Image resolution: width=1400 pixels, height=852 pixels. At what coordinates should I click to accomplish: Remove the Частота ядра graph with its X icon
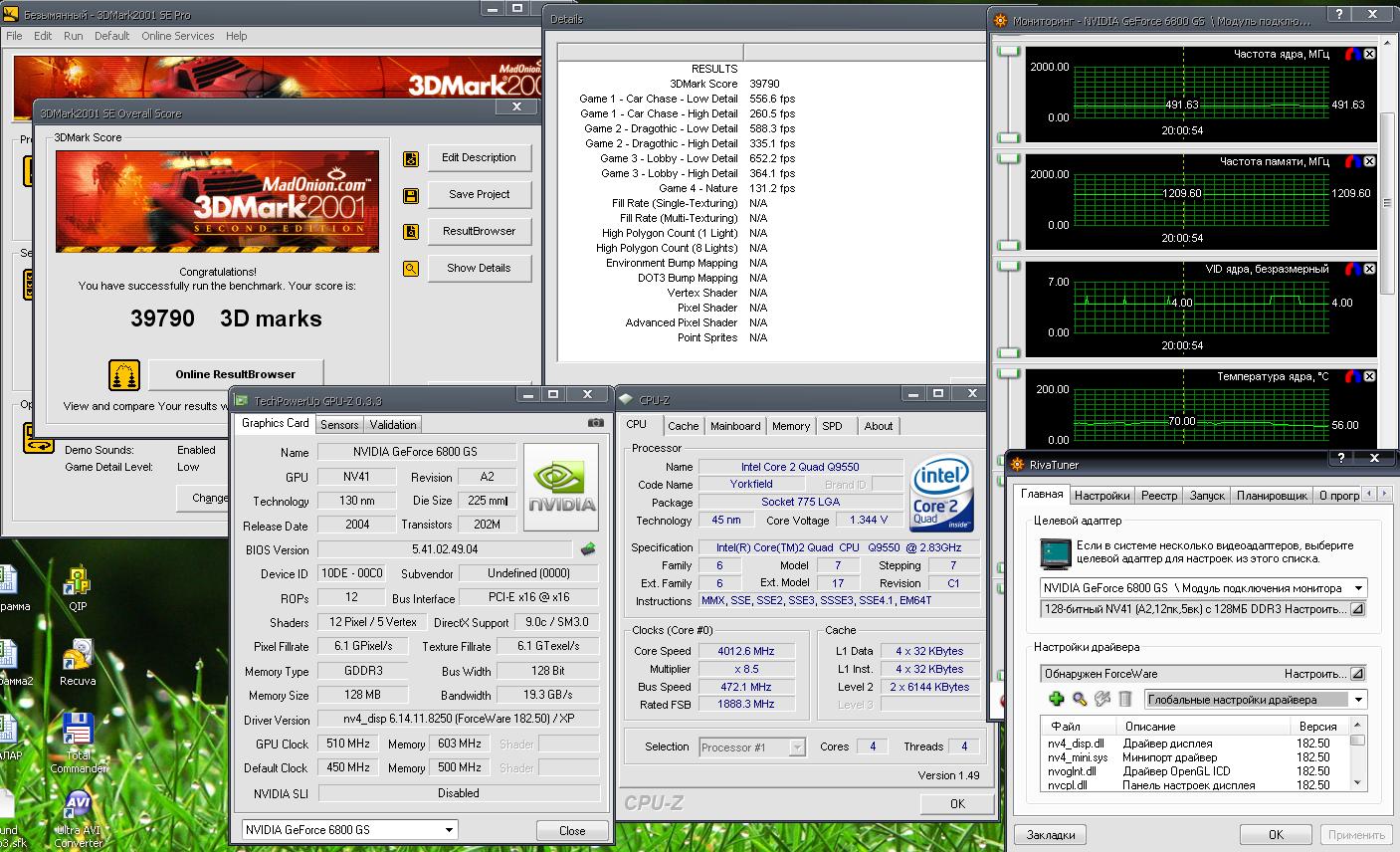tap(1370, 54)
